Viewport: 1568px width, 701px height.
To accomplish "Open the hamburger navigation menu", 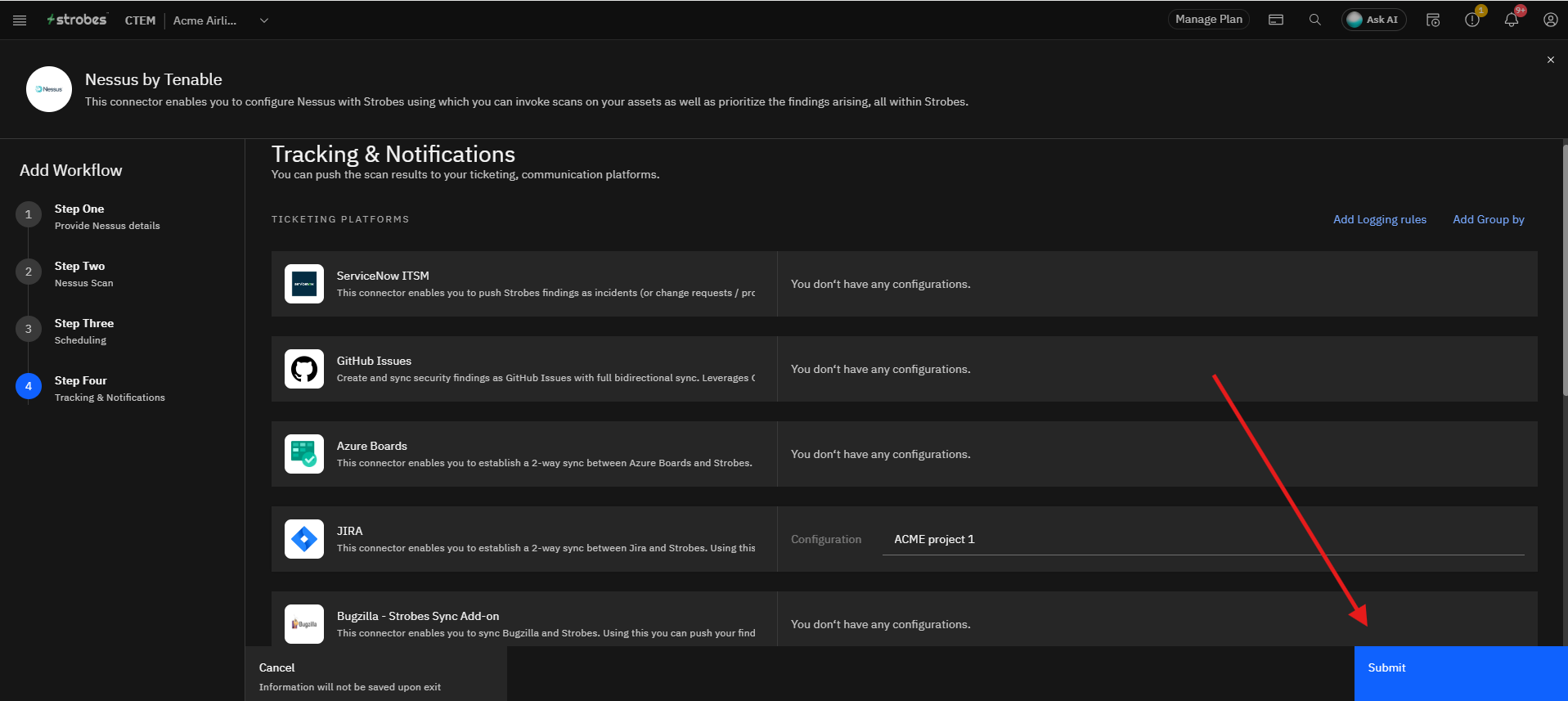I will point(20,20).
